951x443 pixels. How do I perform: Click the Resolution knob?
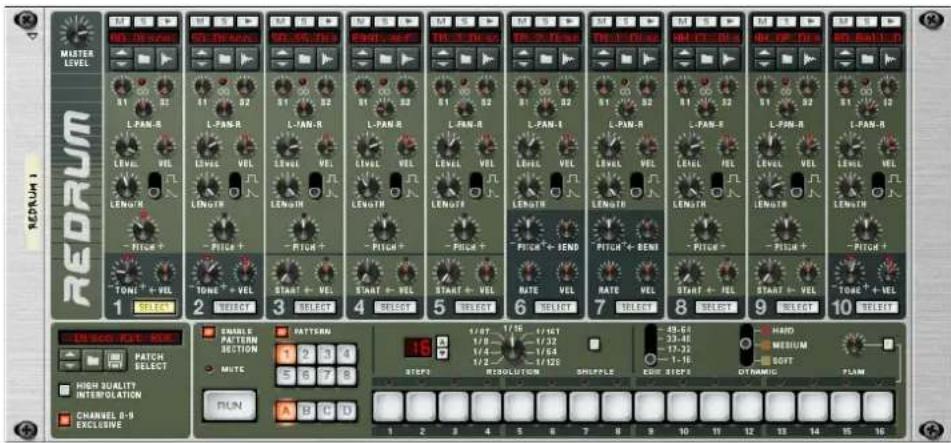(513, 350)
